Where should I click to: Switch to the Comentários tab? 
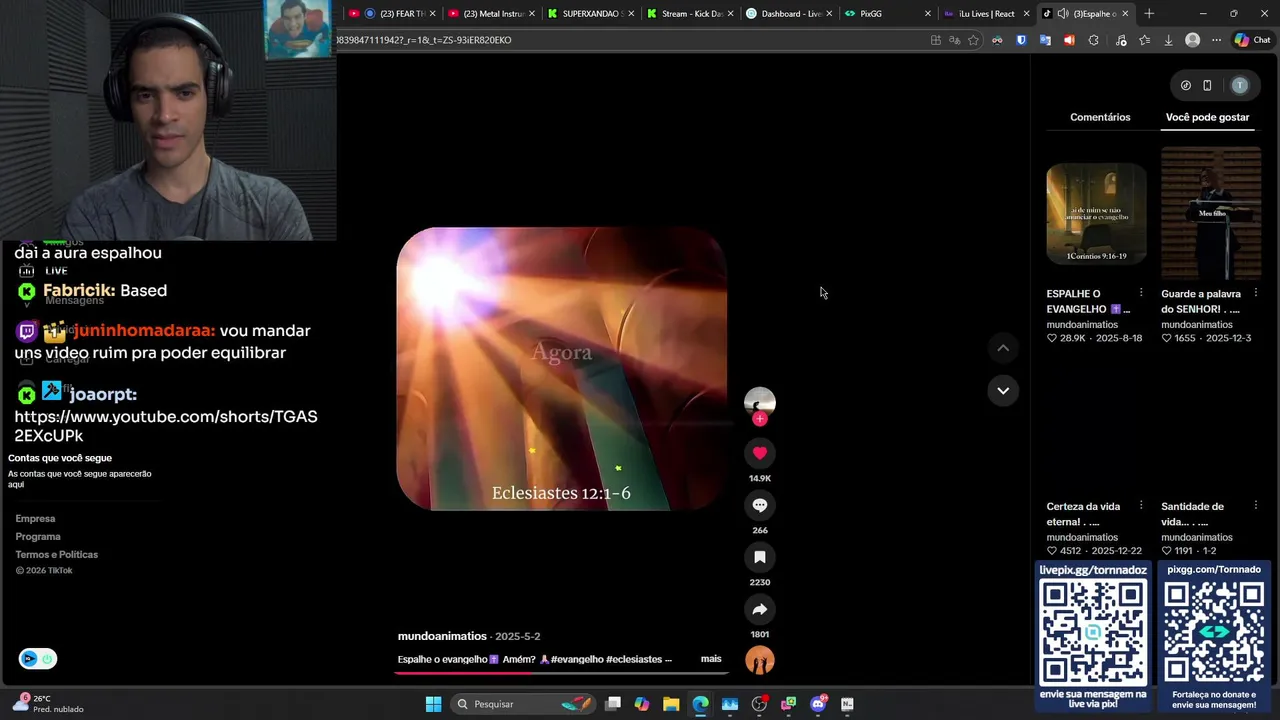click(1100, 117)
